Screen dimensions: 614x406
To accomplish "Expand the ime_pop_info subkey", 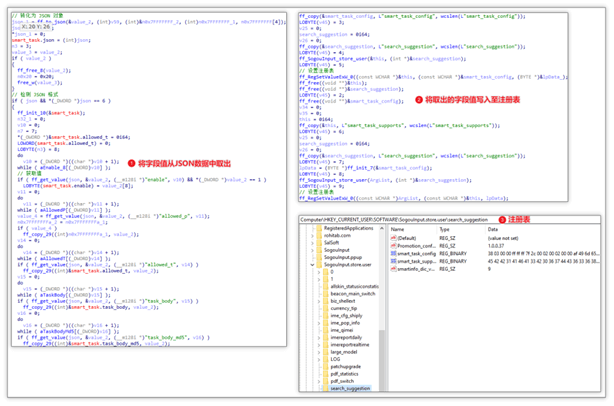I will pos(319,323).
